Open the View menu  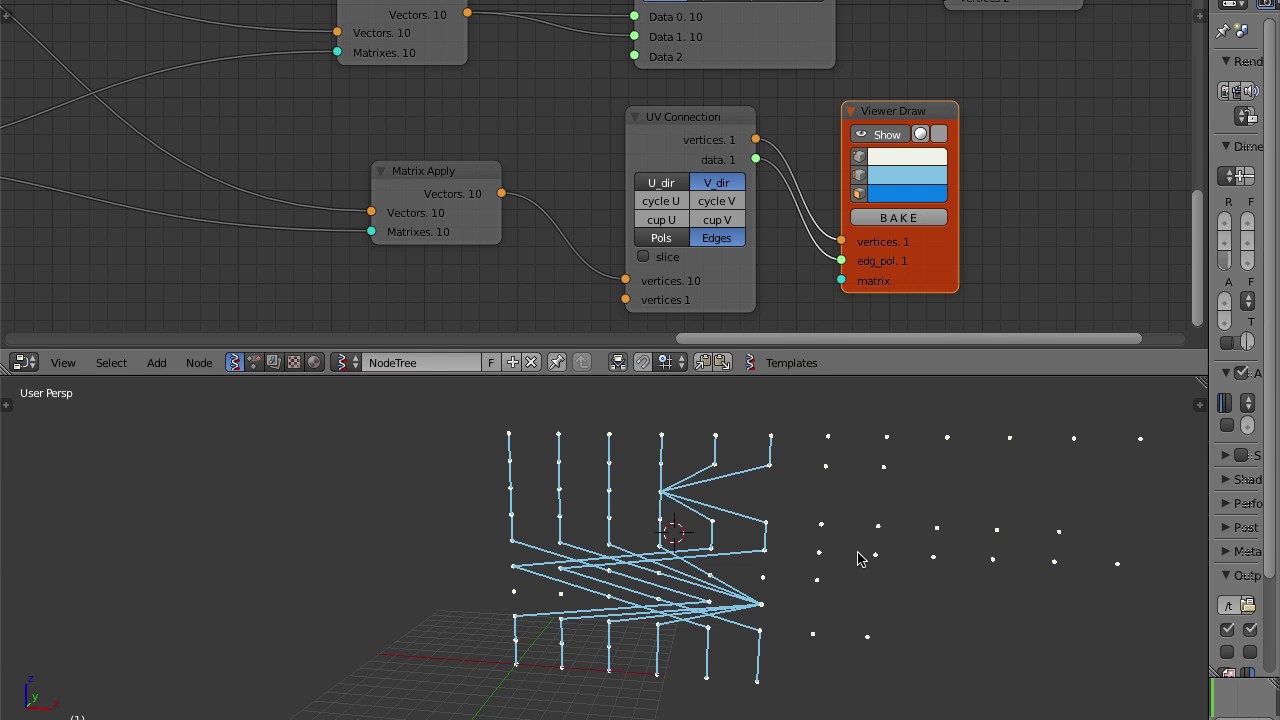[x=63, y=363]
